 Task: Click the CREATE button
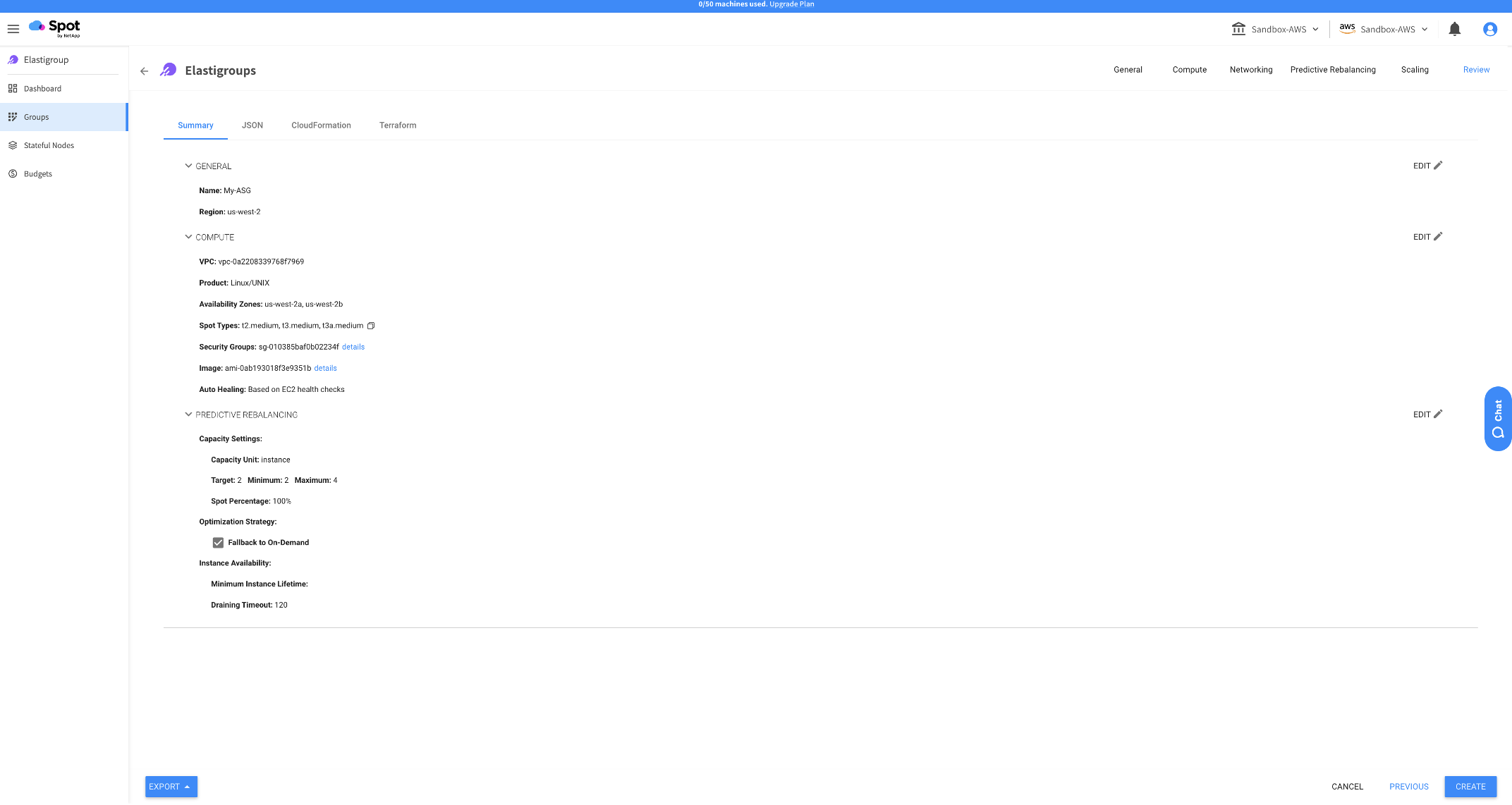pos(1470,787)
